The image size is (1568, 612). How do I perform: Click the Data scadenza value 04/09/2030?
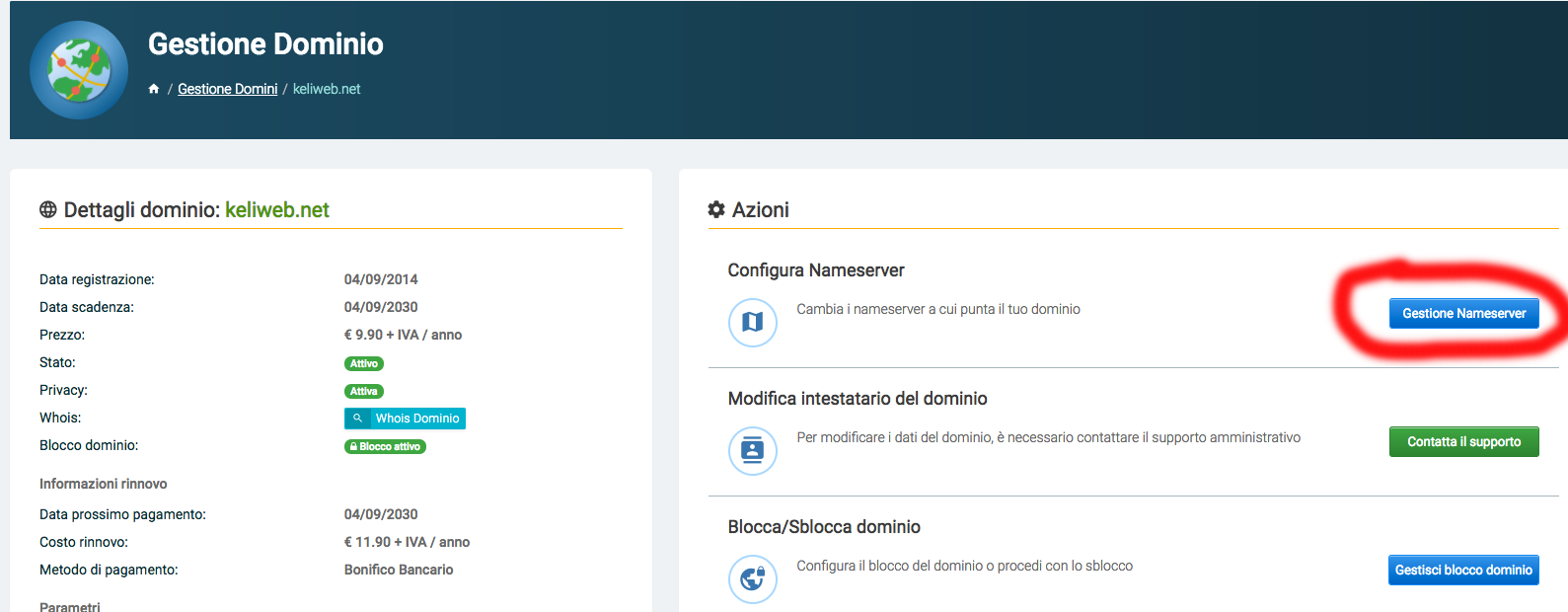(381, 307)
